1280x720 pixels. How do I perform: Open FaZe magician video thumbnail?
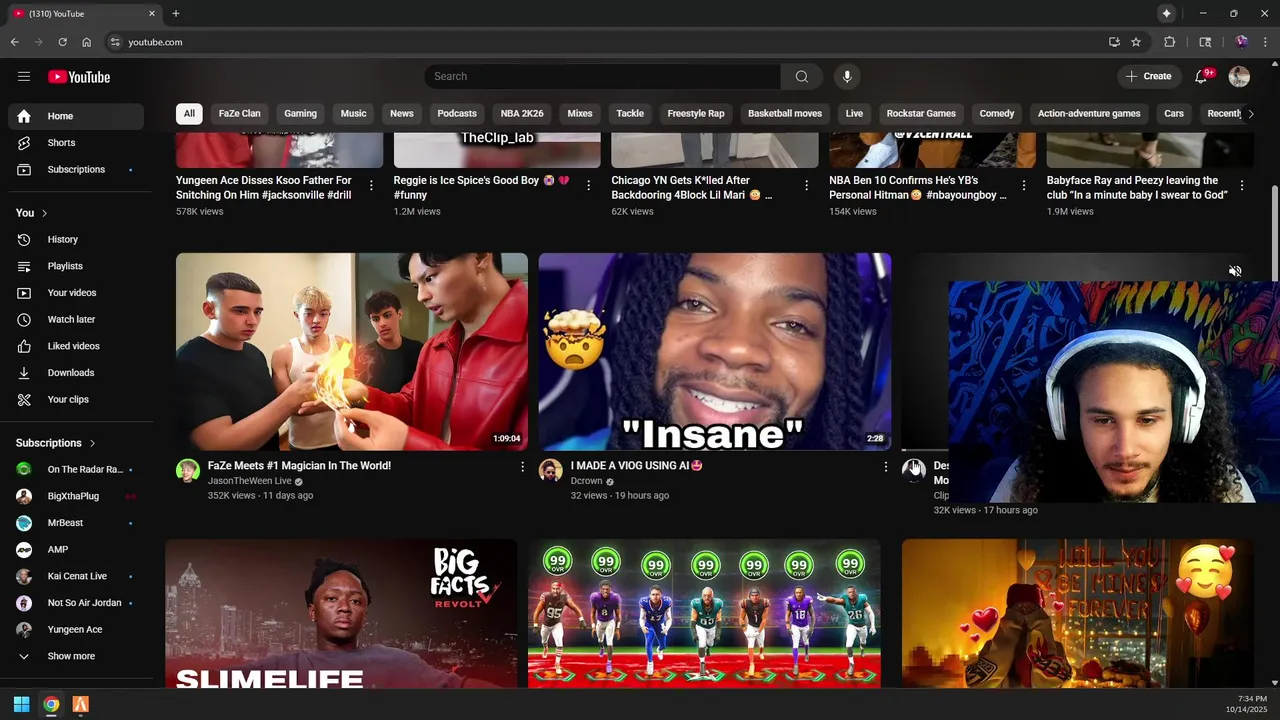tap(352, 352)
